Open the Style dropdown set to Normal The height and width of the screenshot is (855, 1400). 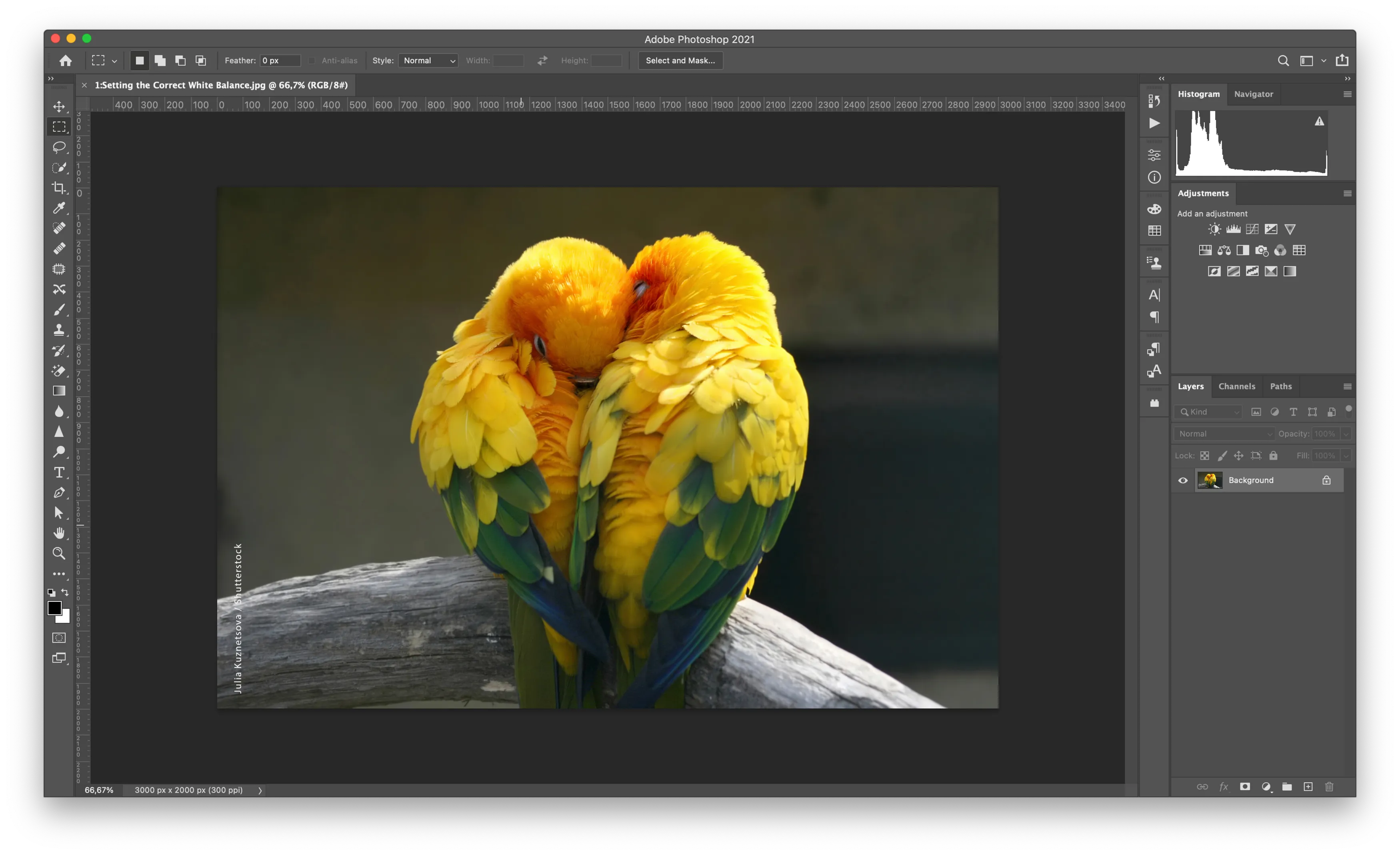pyautogui.click(x=428, y=60)
